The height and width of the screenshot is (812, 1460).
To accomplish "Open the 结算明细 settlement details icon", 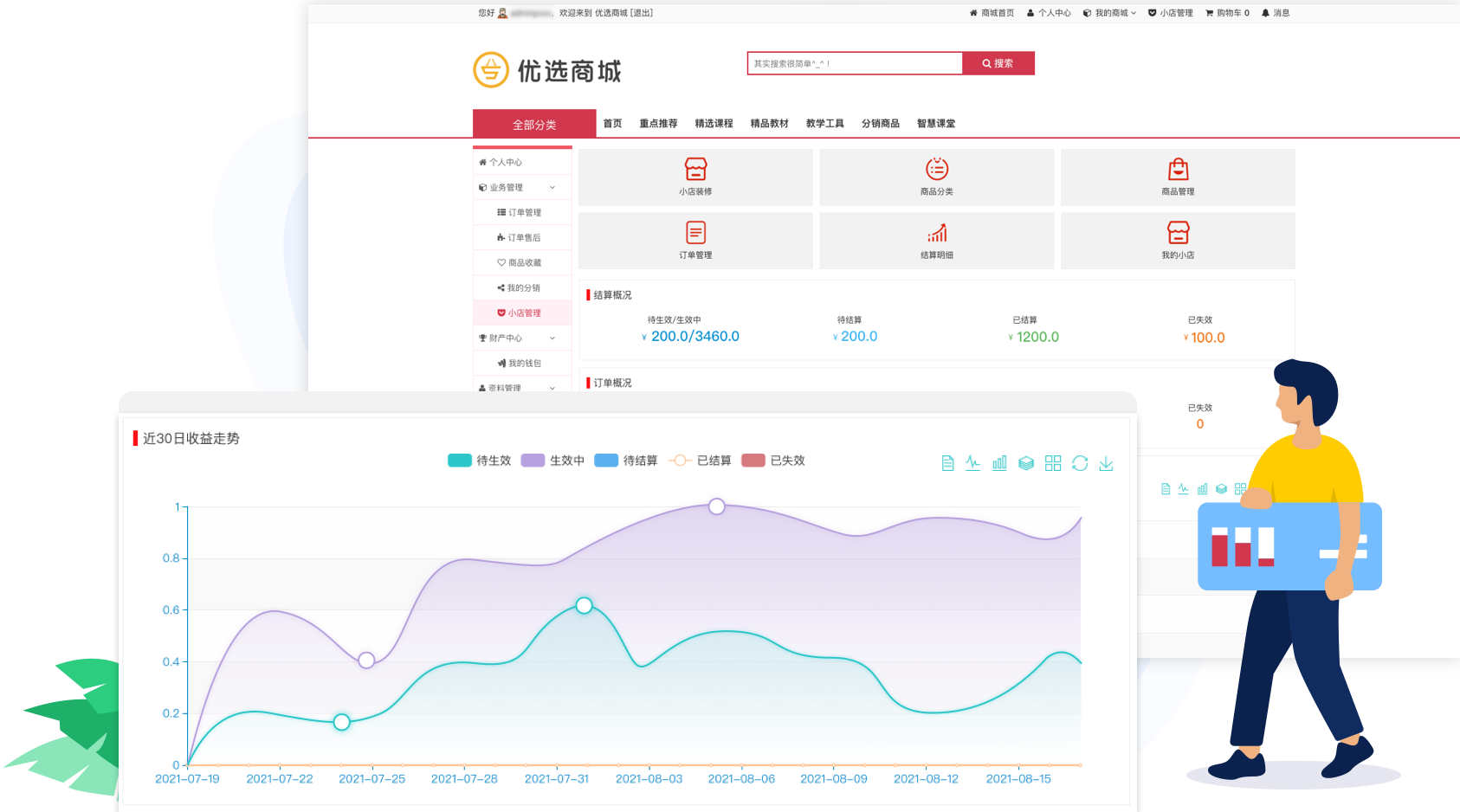I will 936,240.
